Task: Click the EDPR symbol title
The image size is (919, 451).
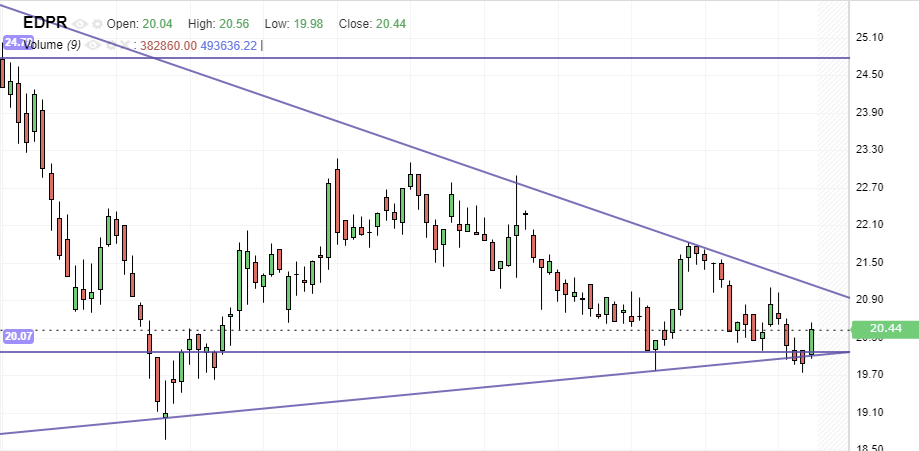Action: [45, 23]
